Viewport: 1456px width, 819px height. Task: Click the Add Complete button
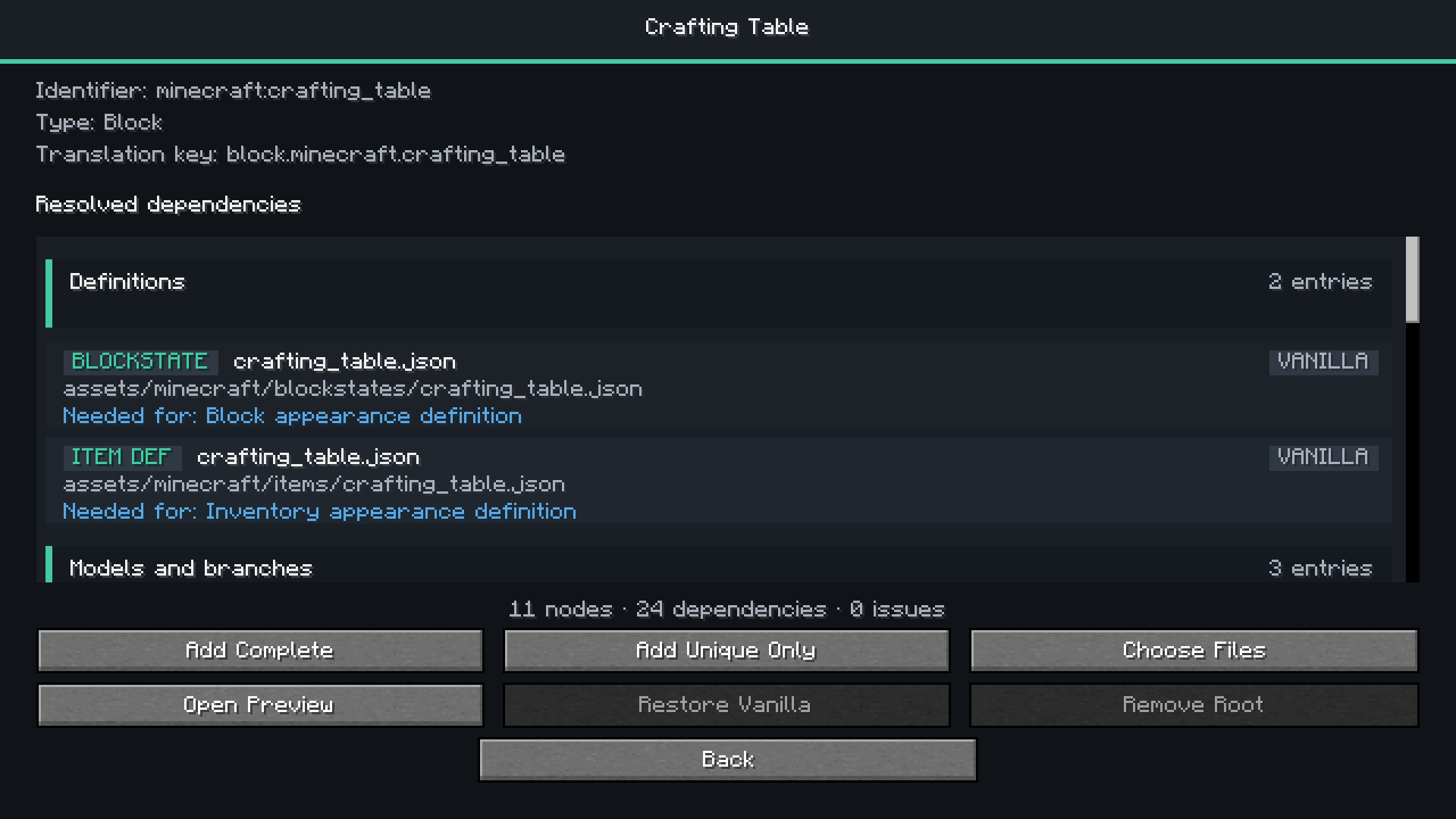260,651
